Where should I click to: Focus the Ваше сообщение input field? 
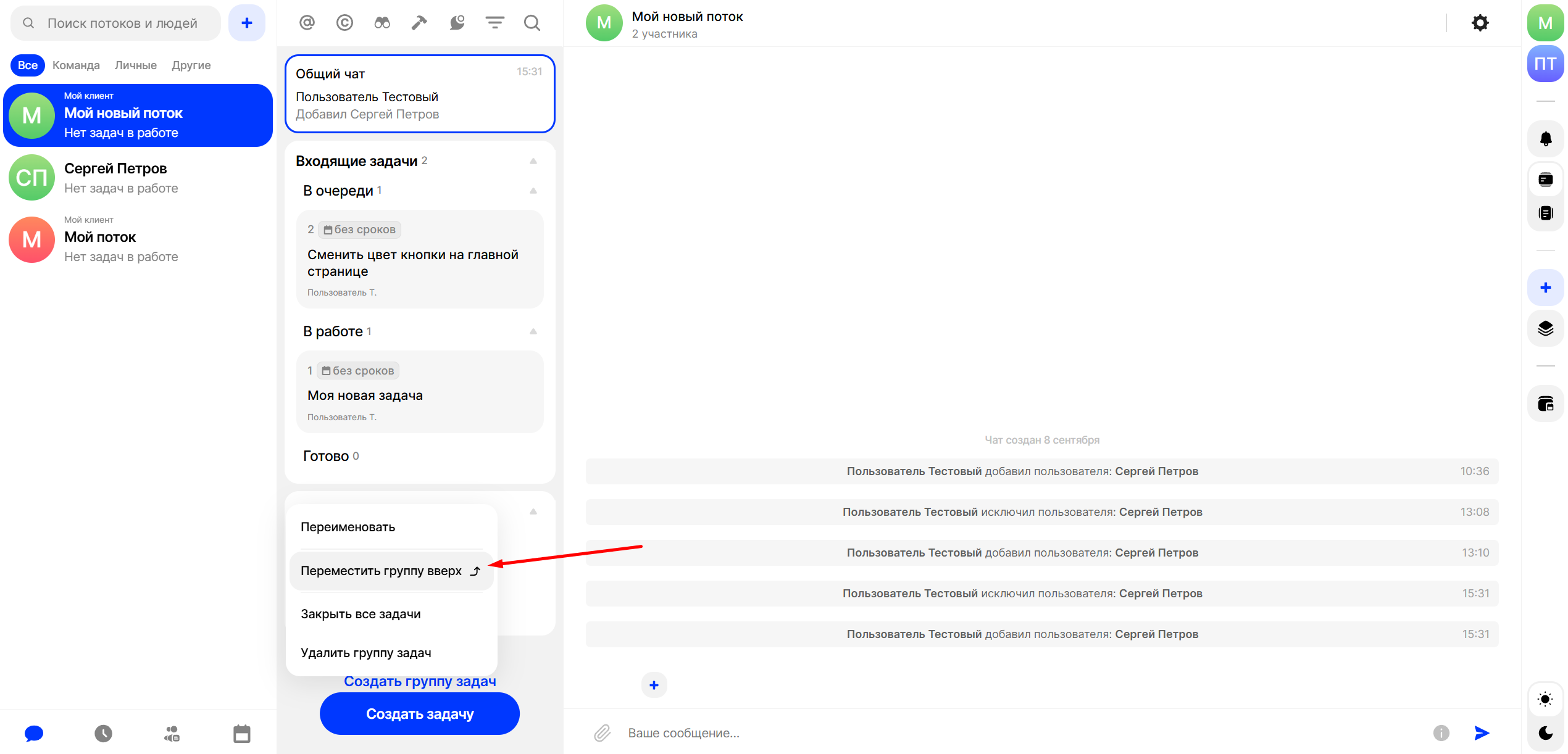(x=988, y=732)
